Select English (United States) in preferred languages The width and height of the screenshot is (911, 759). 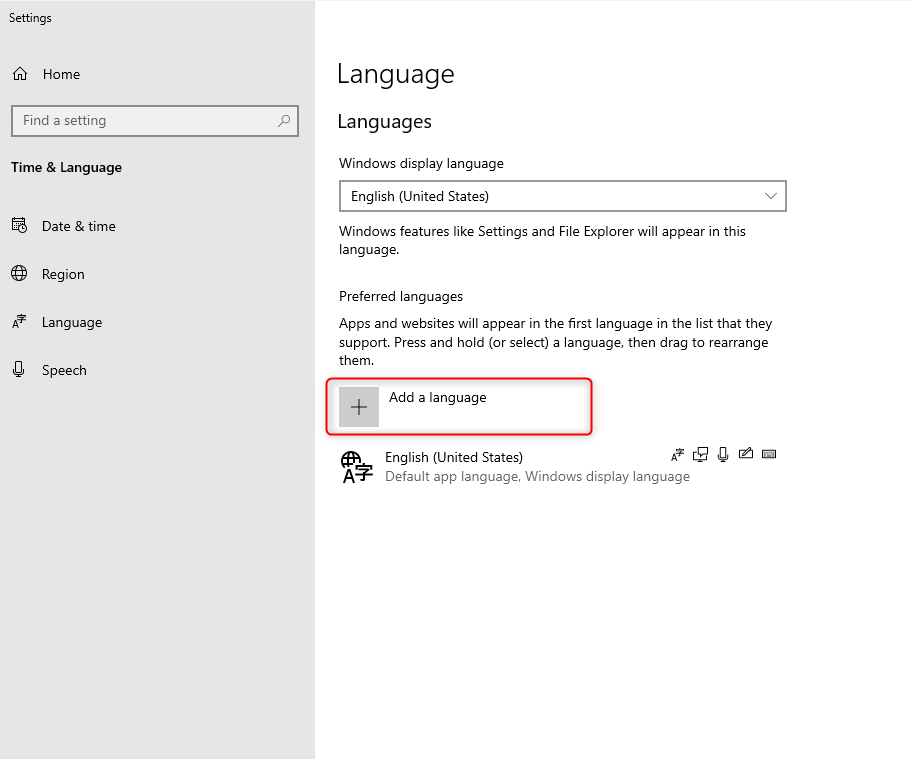click(x=559, y=467)
